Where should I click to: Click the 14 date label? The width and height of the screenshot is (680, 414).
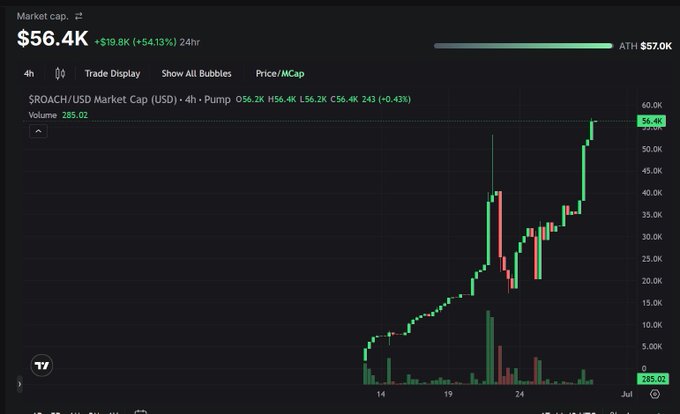pos(381,394)
